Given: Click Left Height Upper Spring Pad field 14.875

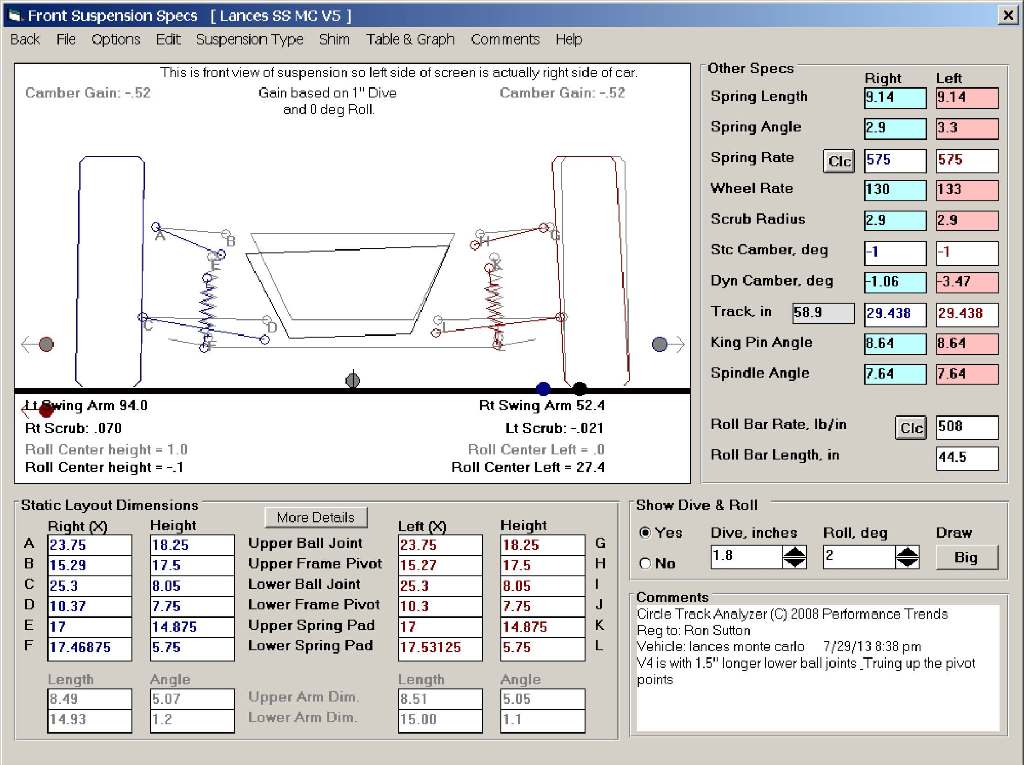Looking at the screenshot, I should click(x=542, y=627).
